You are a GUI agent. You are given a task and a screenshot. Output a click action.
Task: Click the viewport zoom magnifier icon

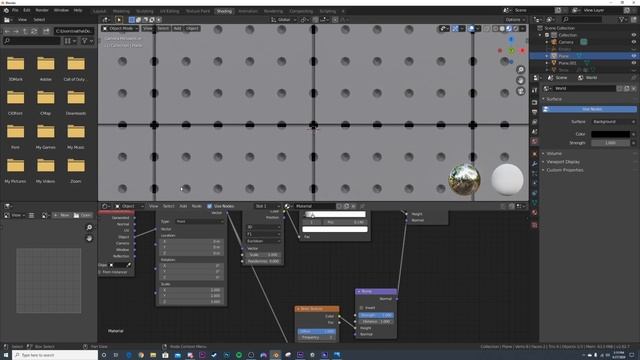click(520, 70)
